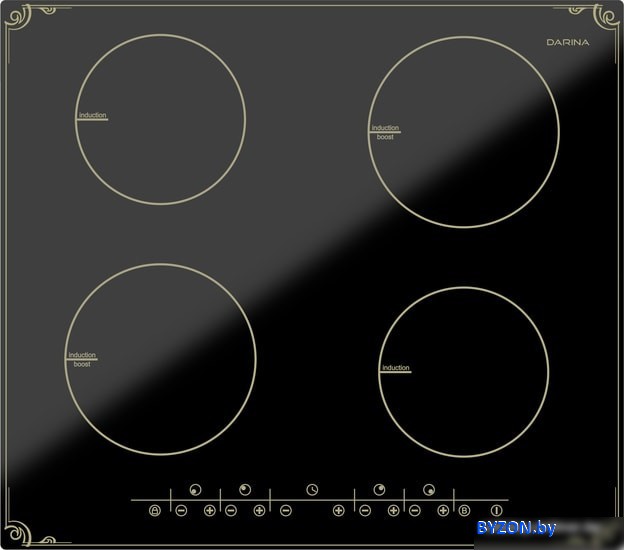Click the front-right induction cooking zone

click(x=464, y=372)
